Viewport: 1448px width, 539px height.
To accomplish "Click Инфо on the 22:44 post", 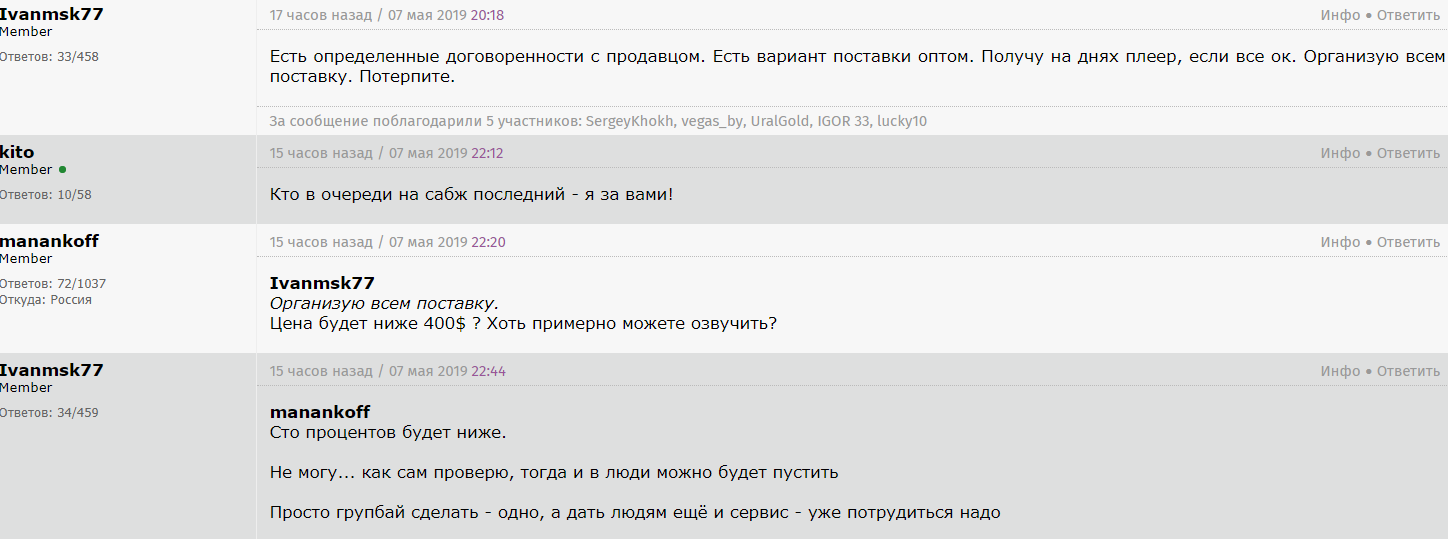I will (1339, 371).
